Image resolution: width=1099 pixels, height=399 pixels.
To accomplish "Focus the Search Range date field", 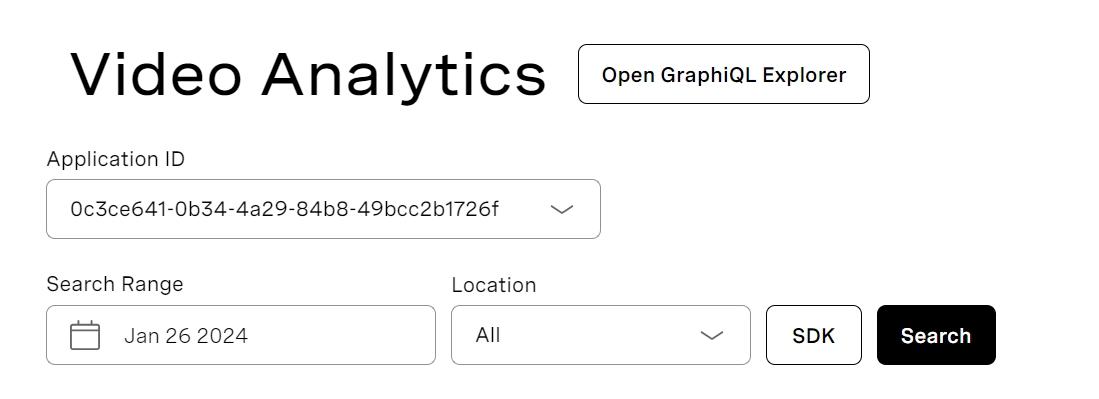I will tap(240, 335).
